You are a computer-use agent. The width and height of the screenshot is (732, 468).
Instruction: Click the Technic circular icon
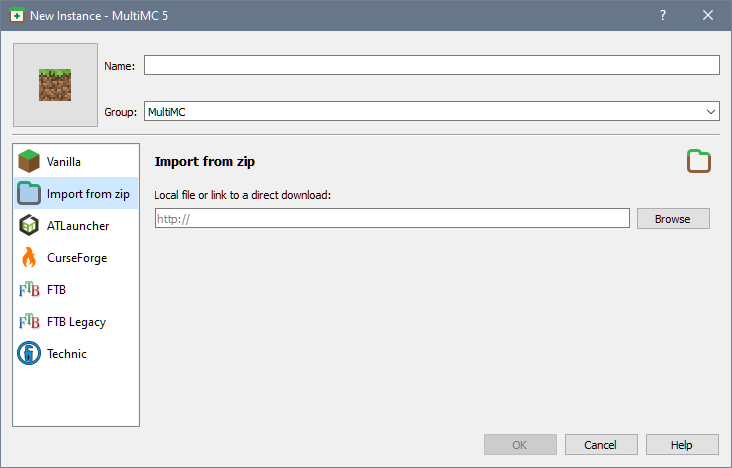point(29,353)
